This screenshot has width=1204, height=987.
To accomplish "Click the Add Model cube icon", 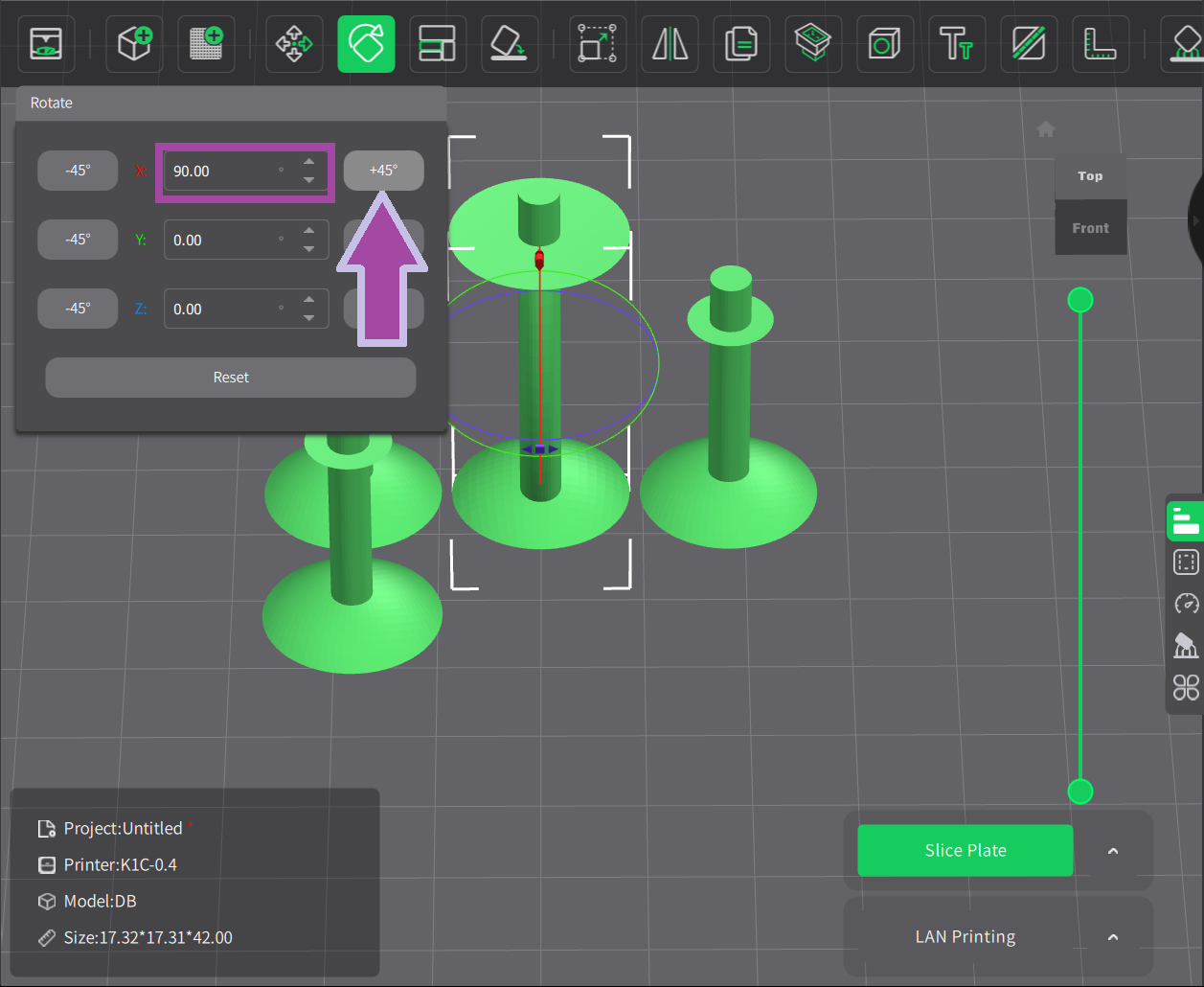I will [134, 44].
